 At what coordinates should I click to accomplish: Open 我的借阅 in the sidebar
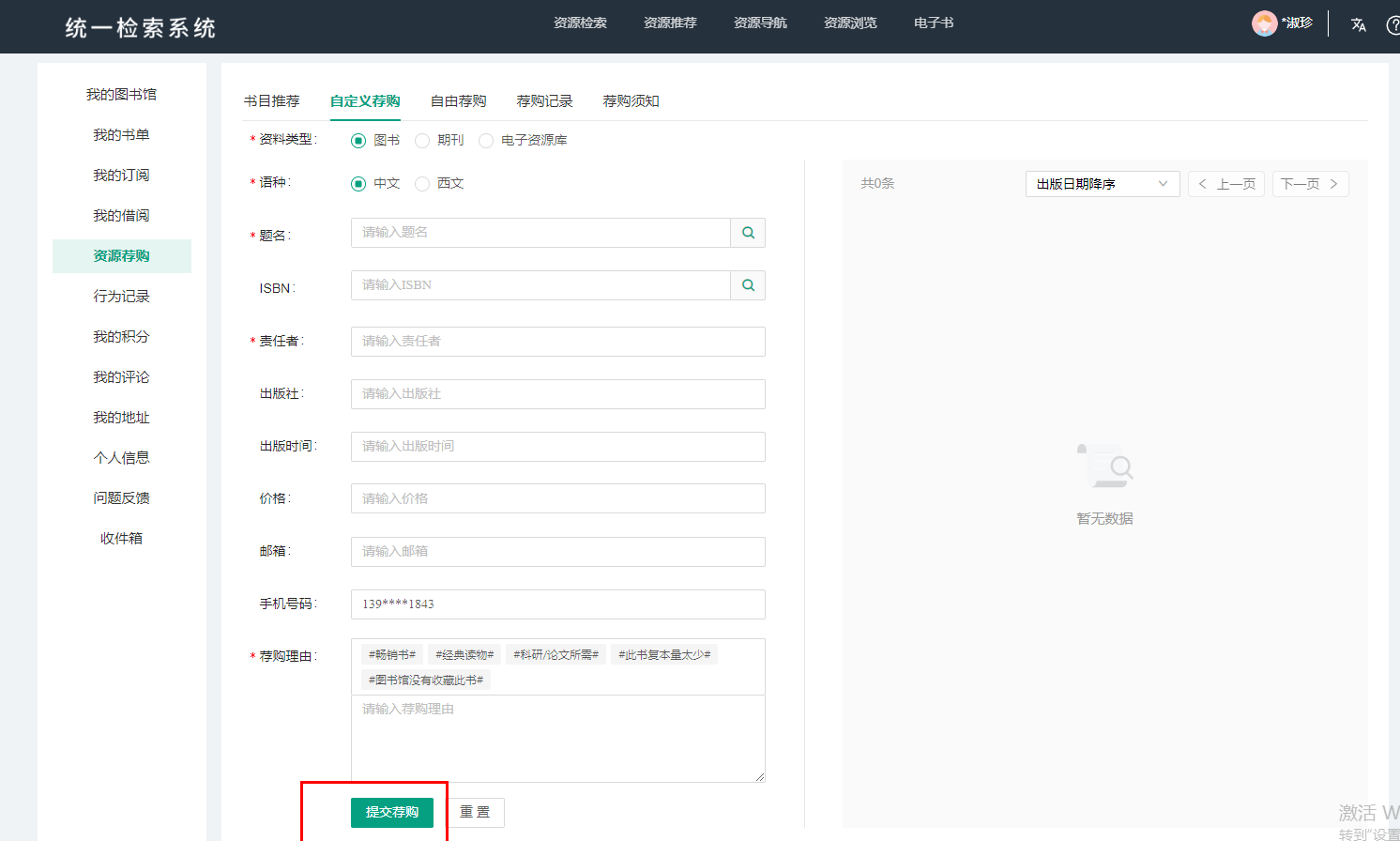121,216
